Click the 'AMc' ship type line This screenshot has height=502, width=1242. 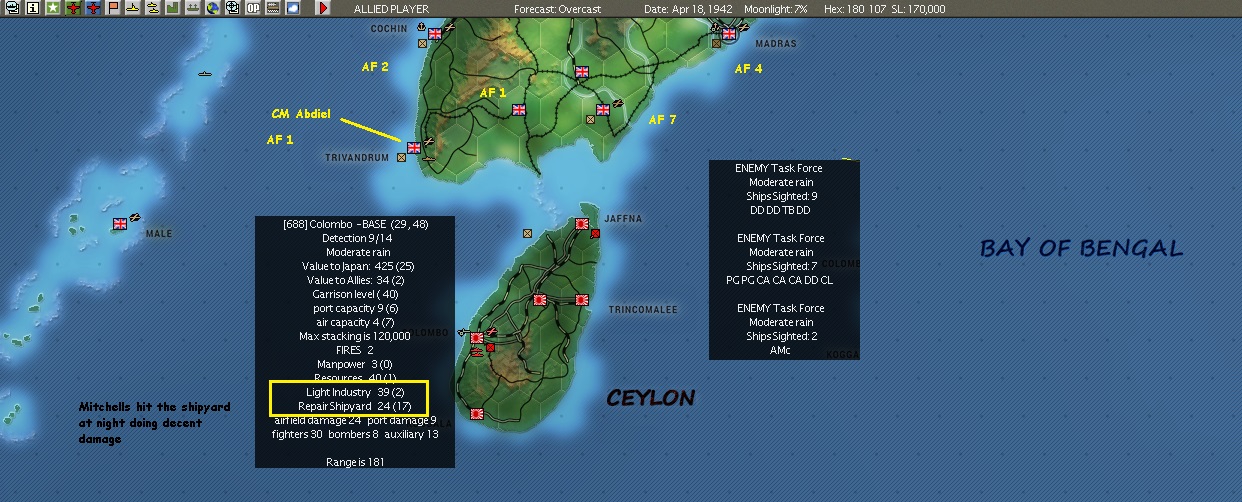pyautogui.click(x=780, y=351)
